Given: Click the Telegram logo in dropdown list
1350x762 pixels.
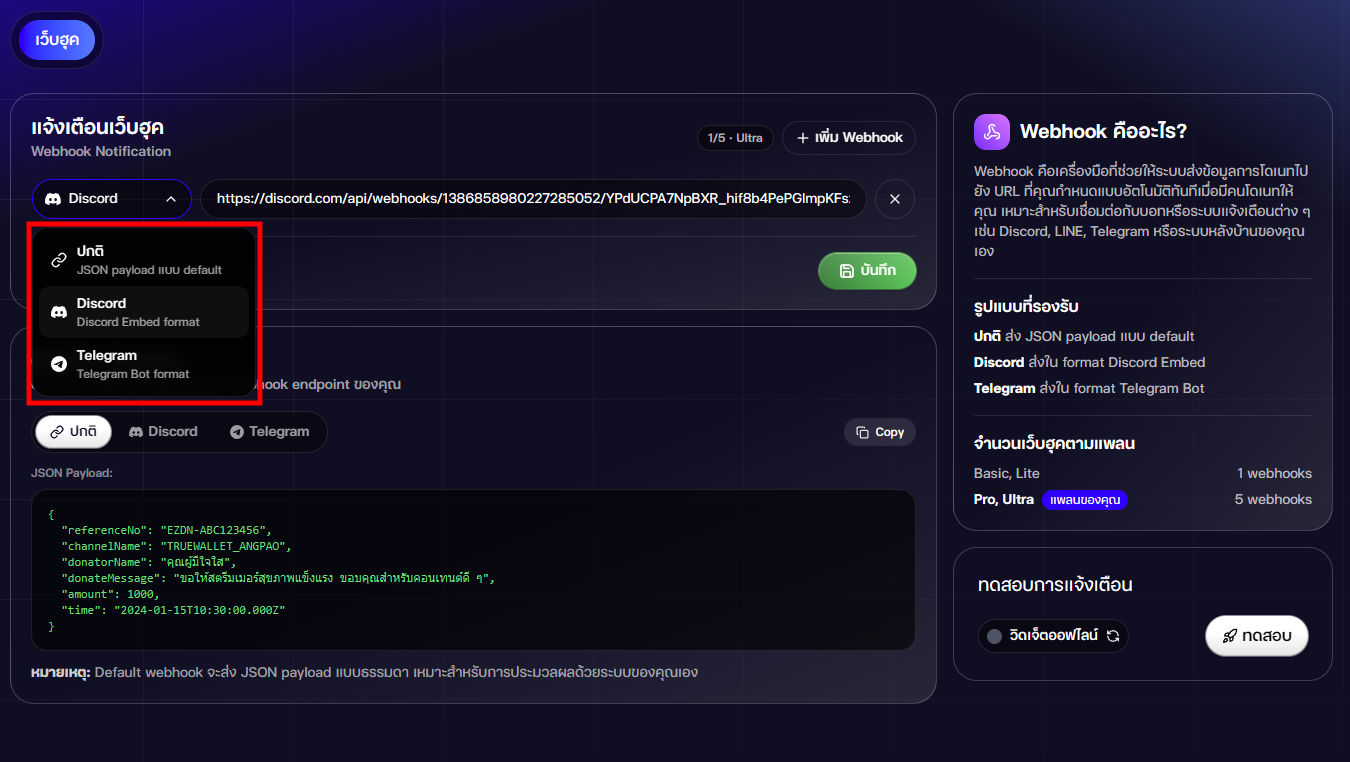Looking at the screenshot, I should pos(59,364).
